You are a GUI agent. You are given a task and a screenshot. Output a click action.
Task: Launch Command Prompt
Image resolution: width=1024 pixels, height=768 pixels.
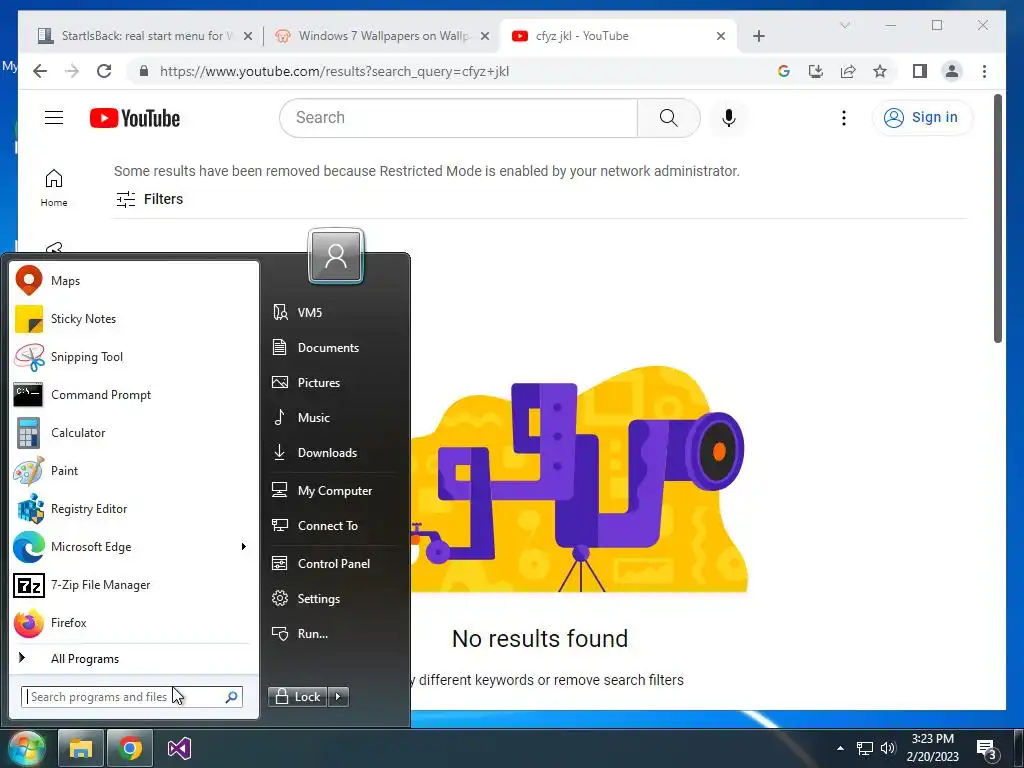(x=133, y=394)
